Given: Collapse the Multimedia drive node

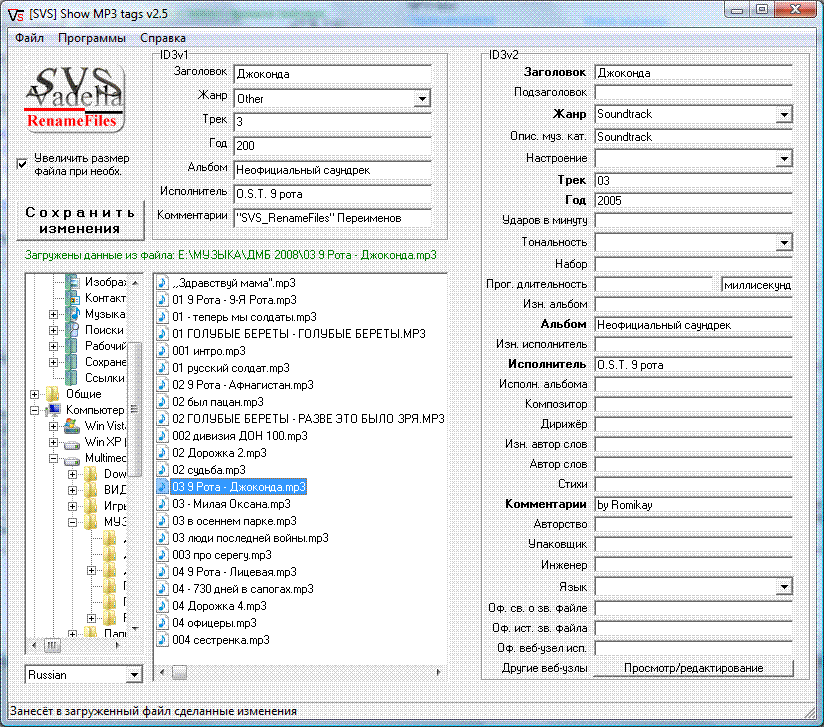Looking at the screenshot, I should pos(54,458).
